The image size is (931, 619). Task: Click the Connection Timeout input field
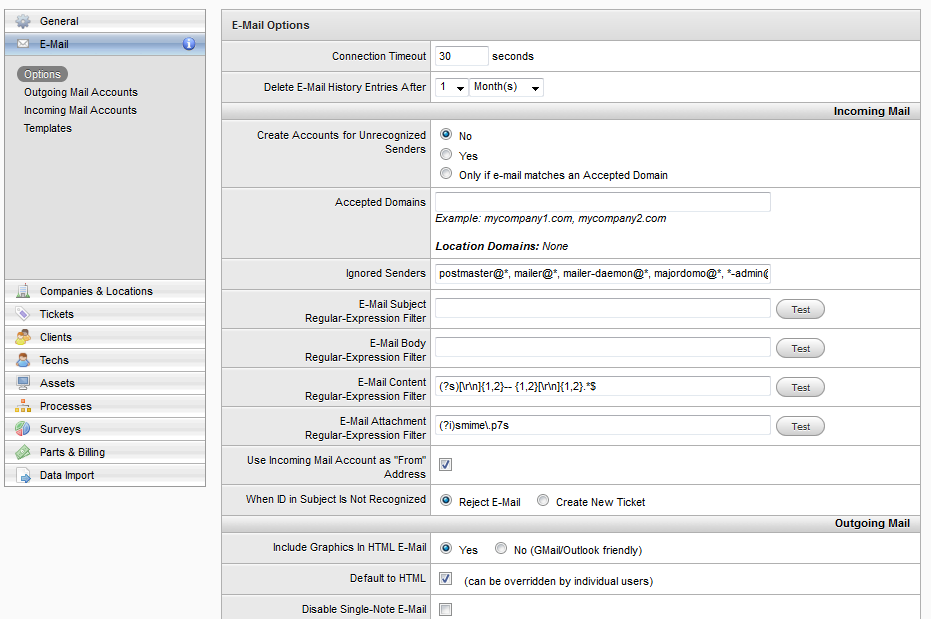point(461,56)
